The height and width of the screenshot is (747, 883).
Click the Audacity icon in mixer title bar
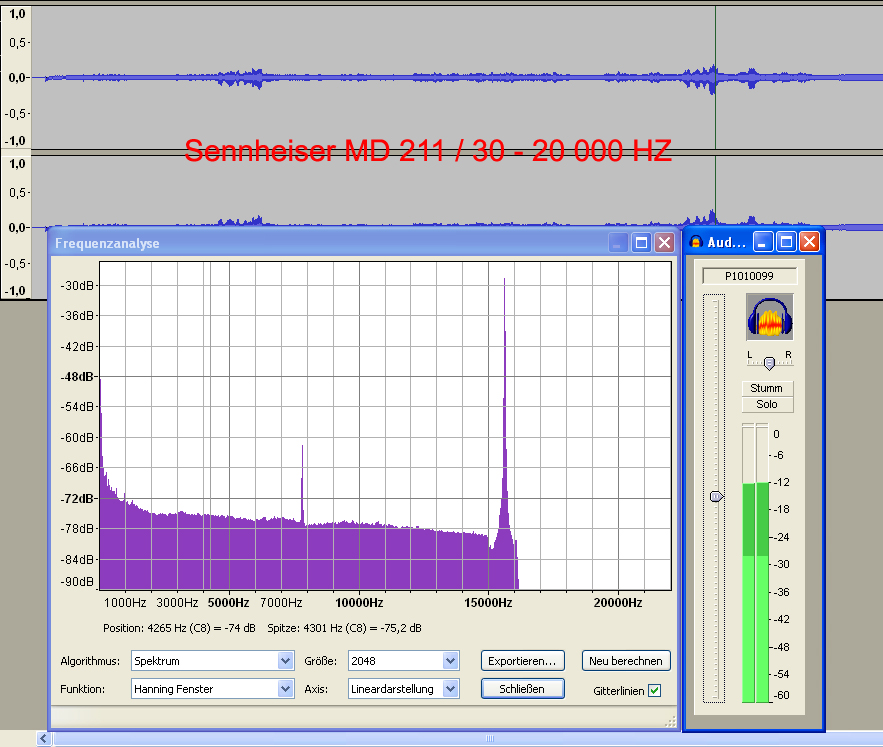(695, 242)
